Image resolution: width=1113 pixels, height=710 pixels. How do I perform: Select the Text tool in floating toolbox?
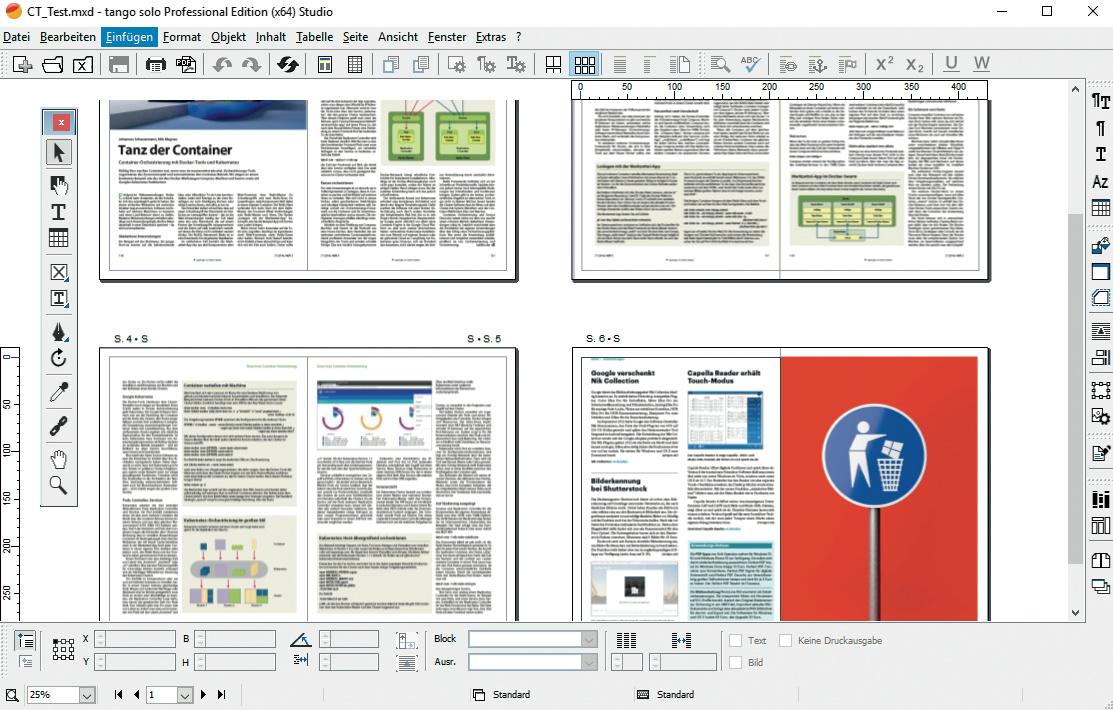pyautogui.click(x=59, y=212)
